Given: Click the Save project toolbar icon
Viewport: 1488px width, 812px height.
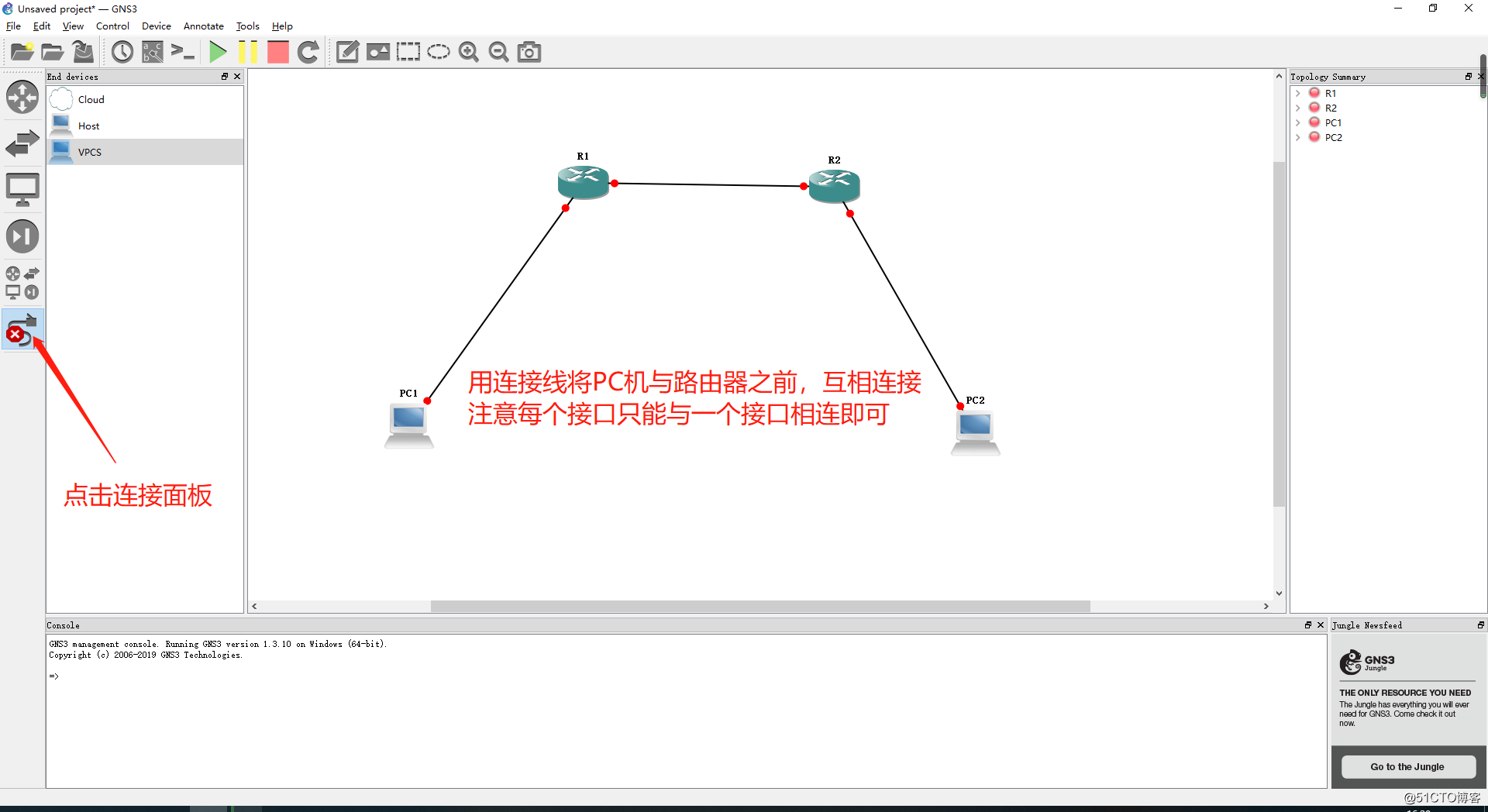Looking at the screenshot, I should pyautogui.click(x=83, y=52).
